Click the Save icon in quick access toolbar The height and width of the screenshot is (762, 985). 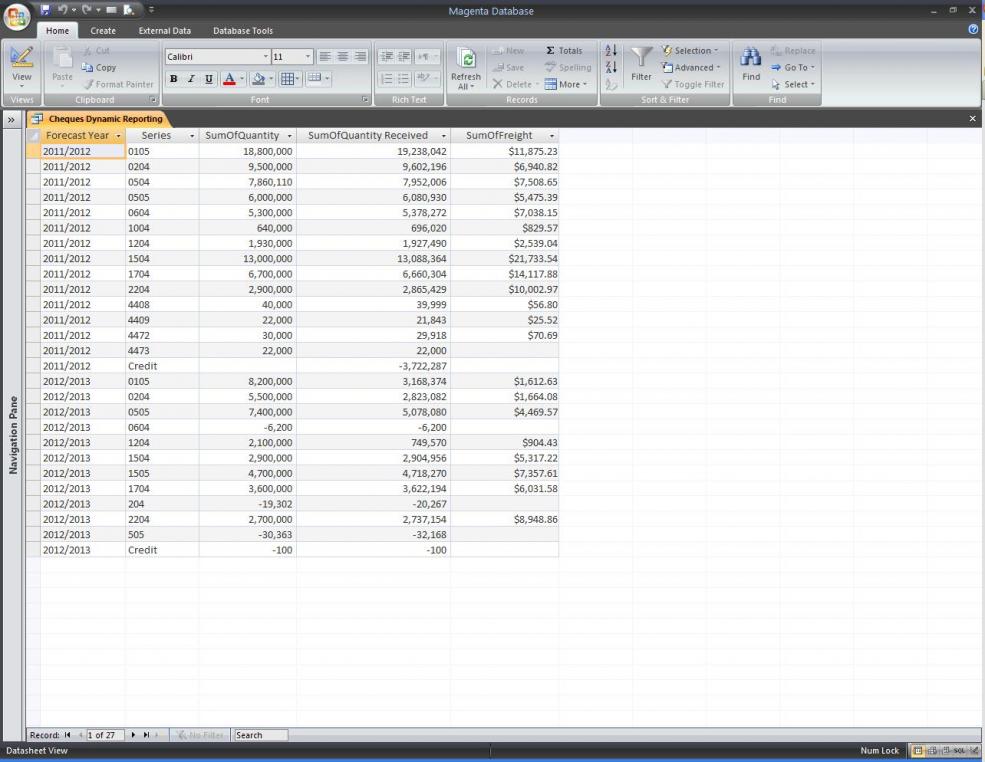45,9
